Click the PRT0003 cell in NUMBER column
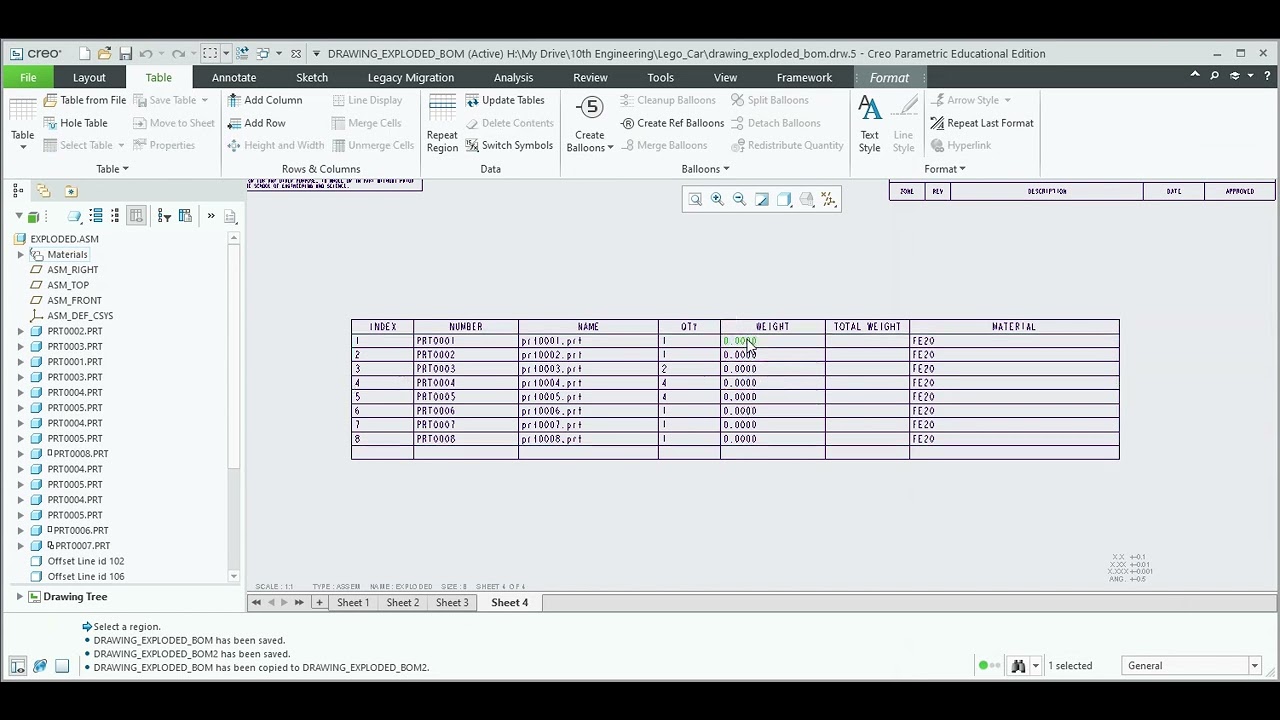This screenshot has height=720, width=1280. coord(465,369)
